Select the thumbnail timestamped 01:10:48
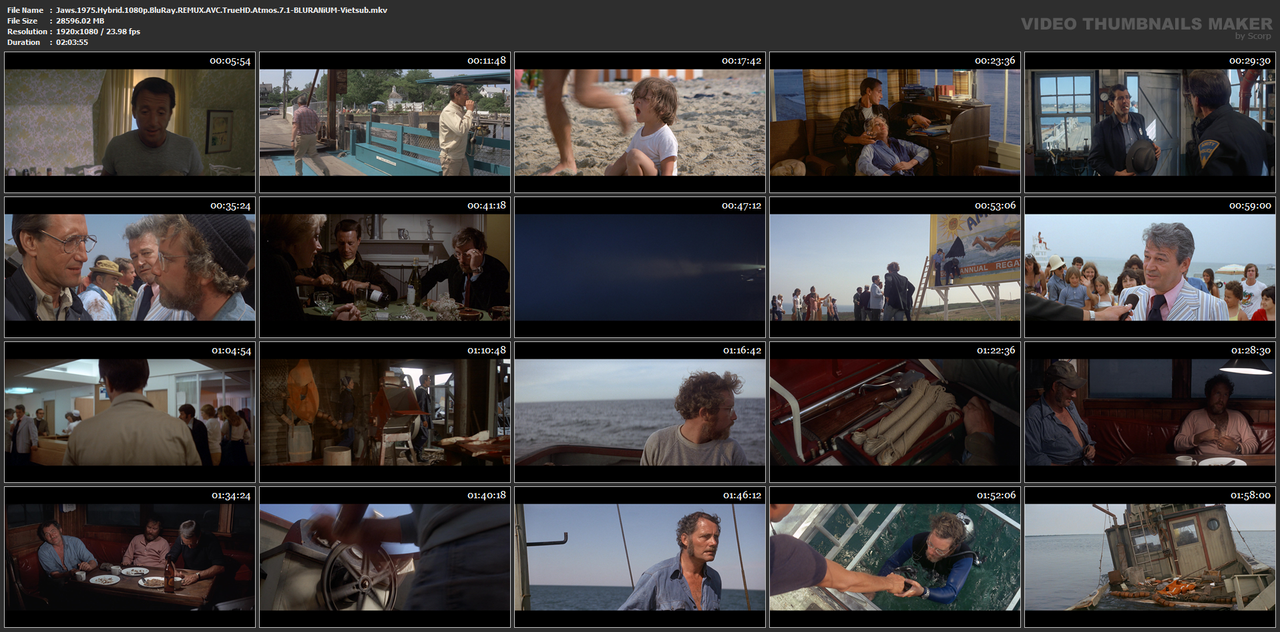The height and width of the screenshot is (632, 1280). coord(385,412)
